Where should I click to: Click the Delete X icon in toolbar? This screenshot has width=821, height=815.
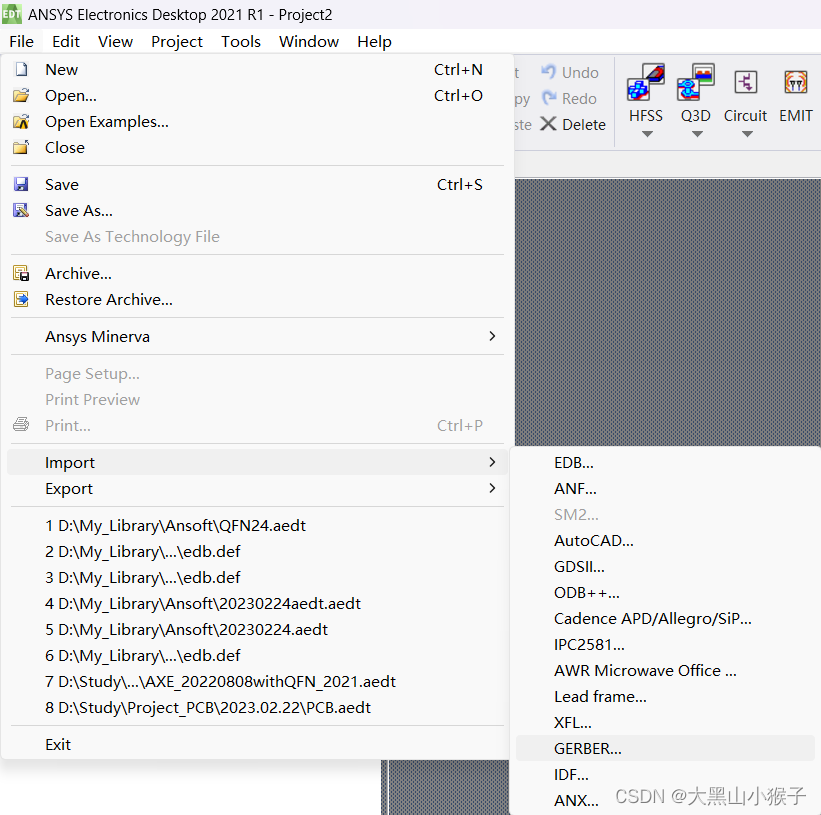click(x=548, y=124)
